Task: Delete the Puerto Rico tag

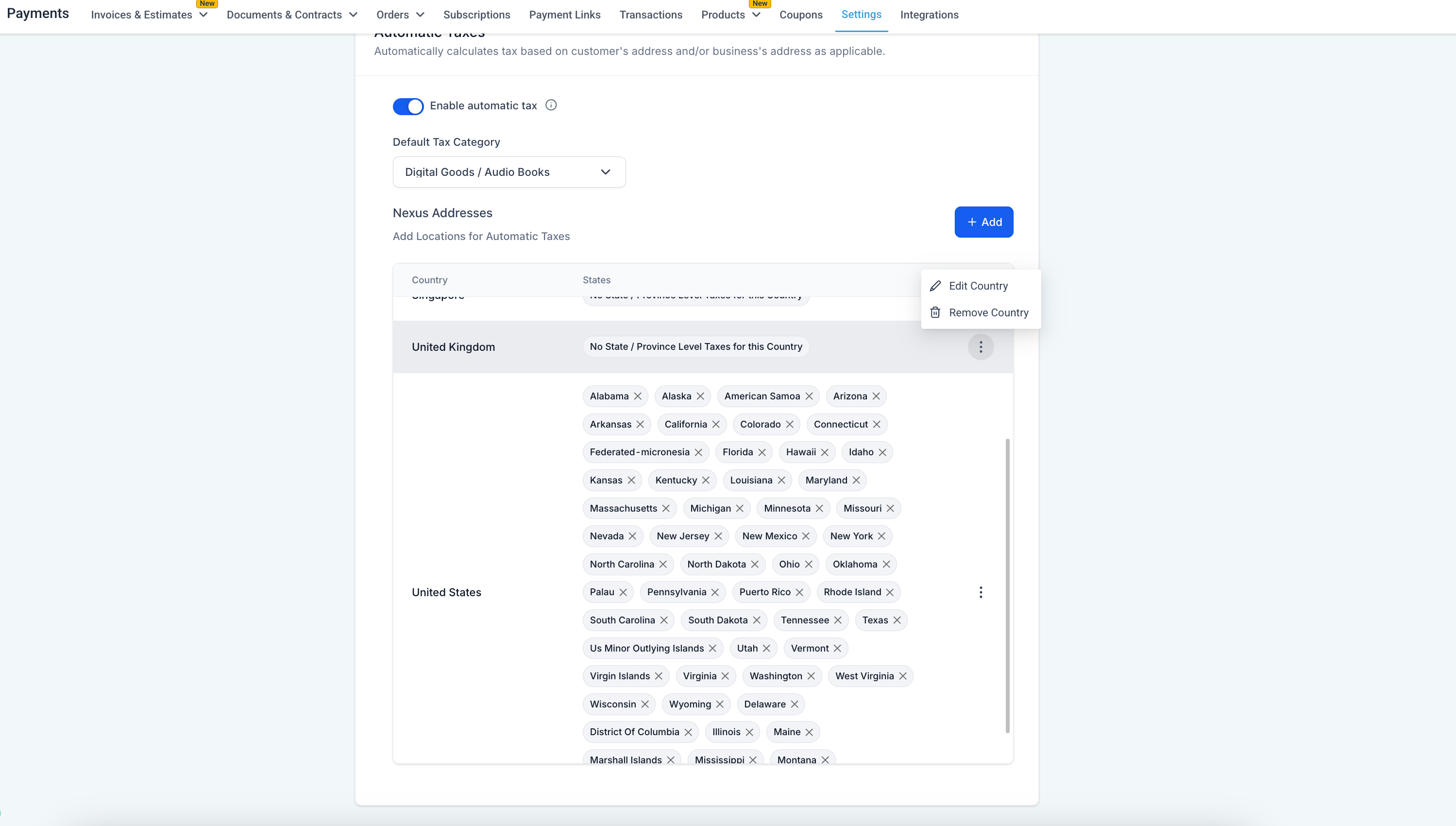Action: click(x=799, y=592)
